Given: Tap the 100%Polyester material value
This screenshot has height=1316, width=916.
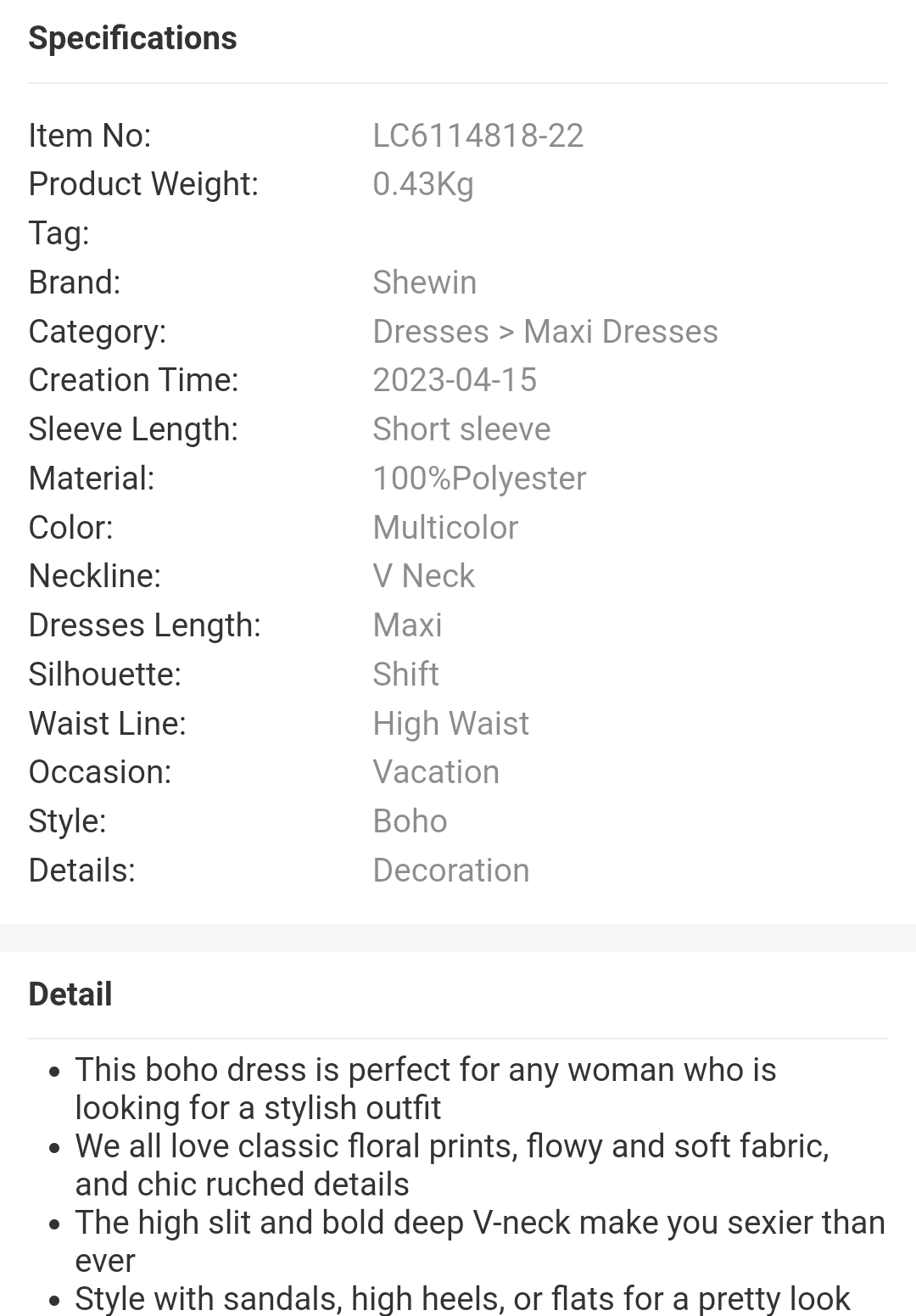Looking at the screenshot, I should [479, 479].
